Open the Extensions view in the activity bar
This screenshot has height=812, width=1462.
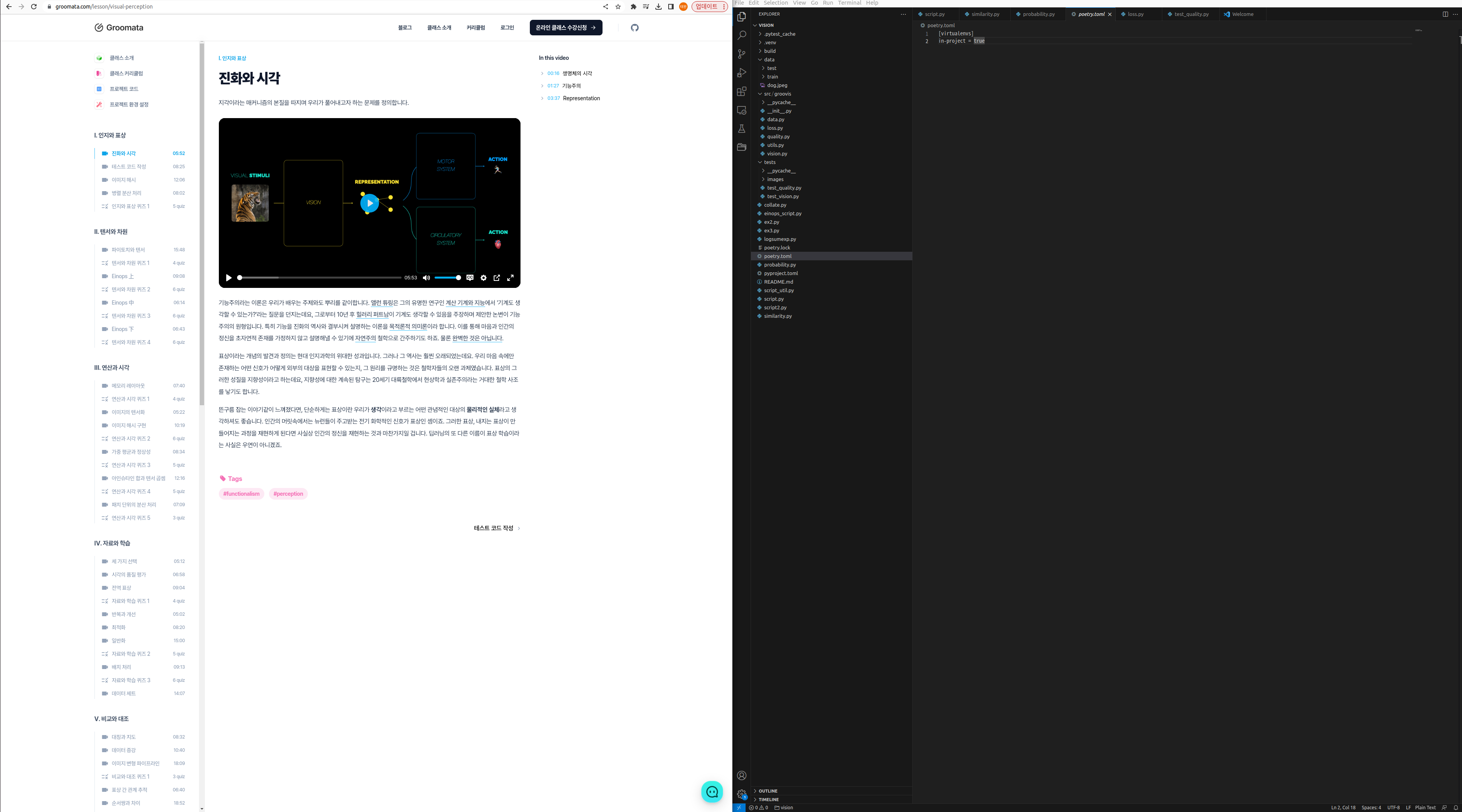(x=741, y=91)
